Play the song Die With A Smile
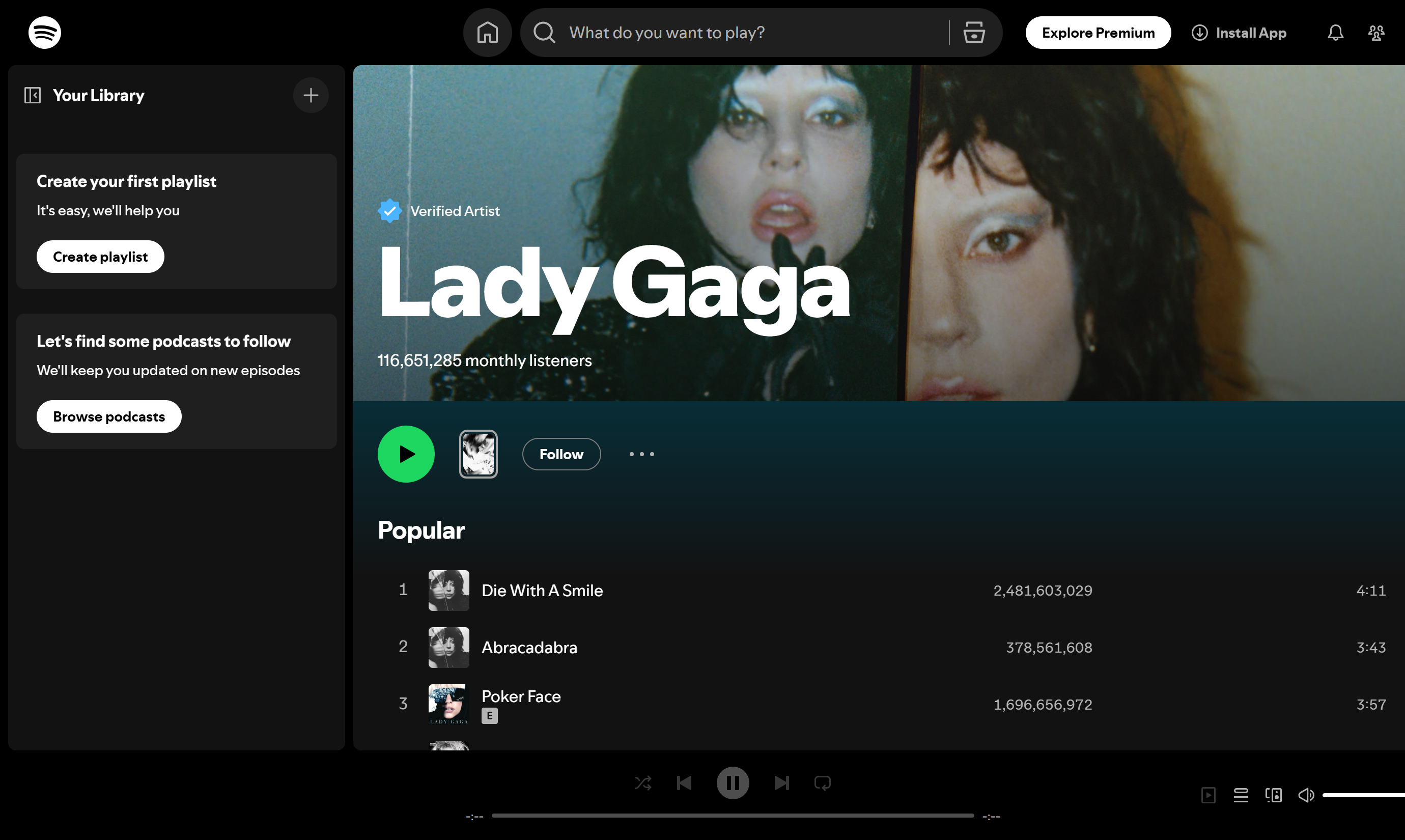 pos(542,591)
